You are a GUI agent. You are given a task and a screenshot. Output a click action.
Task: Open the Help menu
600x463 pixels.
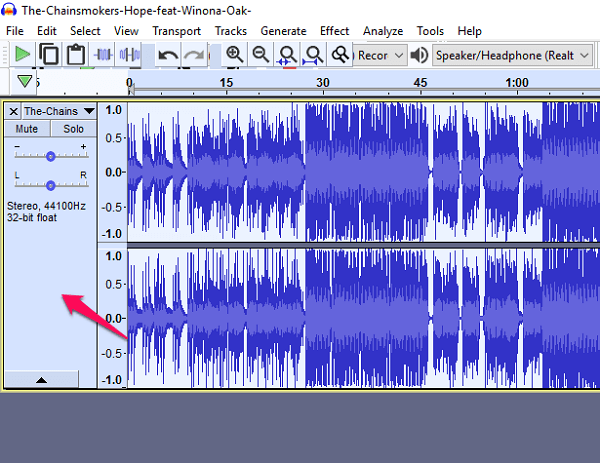coord(470,31)
